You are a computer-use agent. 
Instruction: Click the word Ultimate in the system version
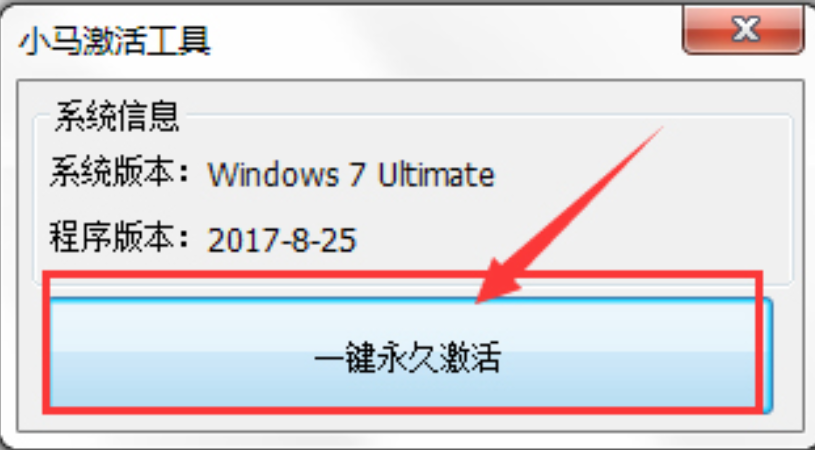(x=436, y=174)
